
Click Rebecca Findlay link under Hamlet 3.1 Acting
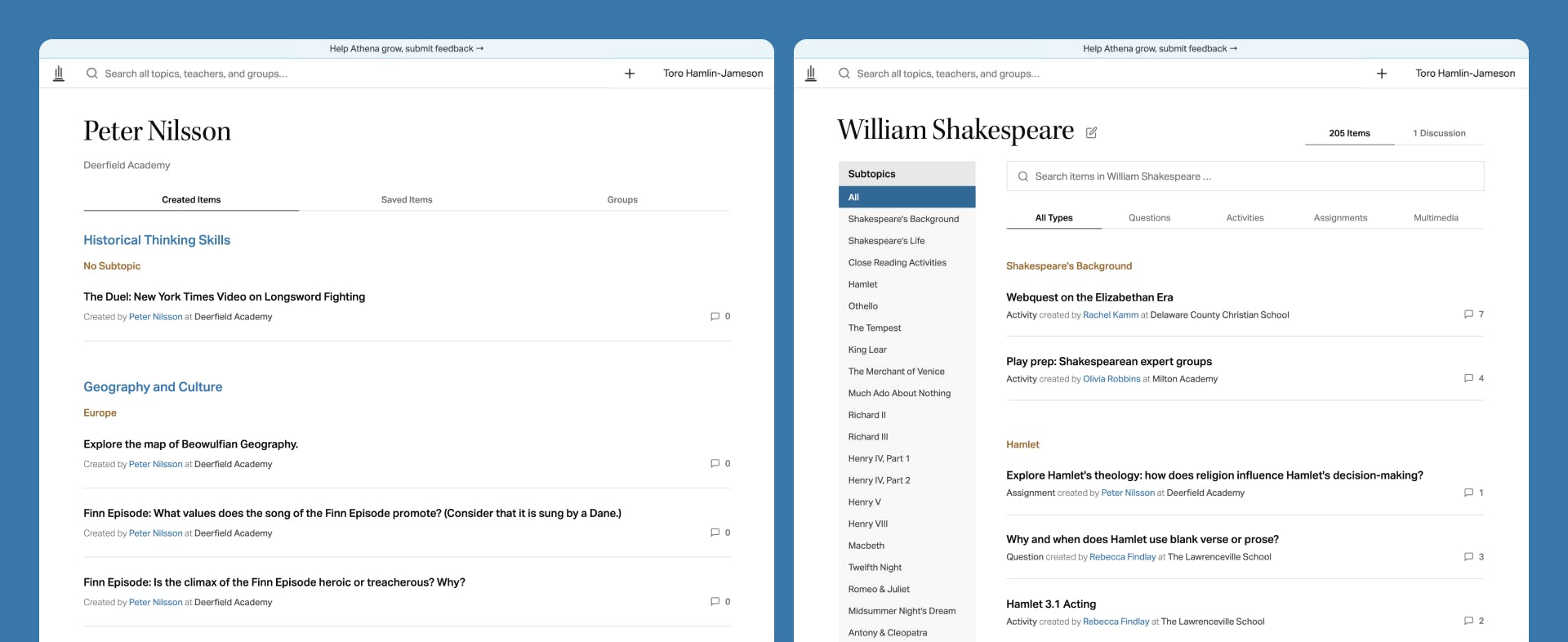(x=1116, y=622)
